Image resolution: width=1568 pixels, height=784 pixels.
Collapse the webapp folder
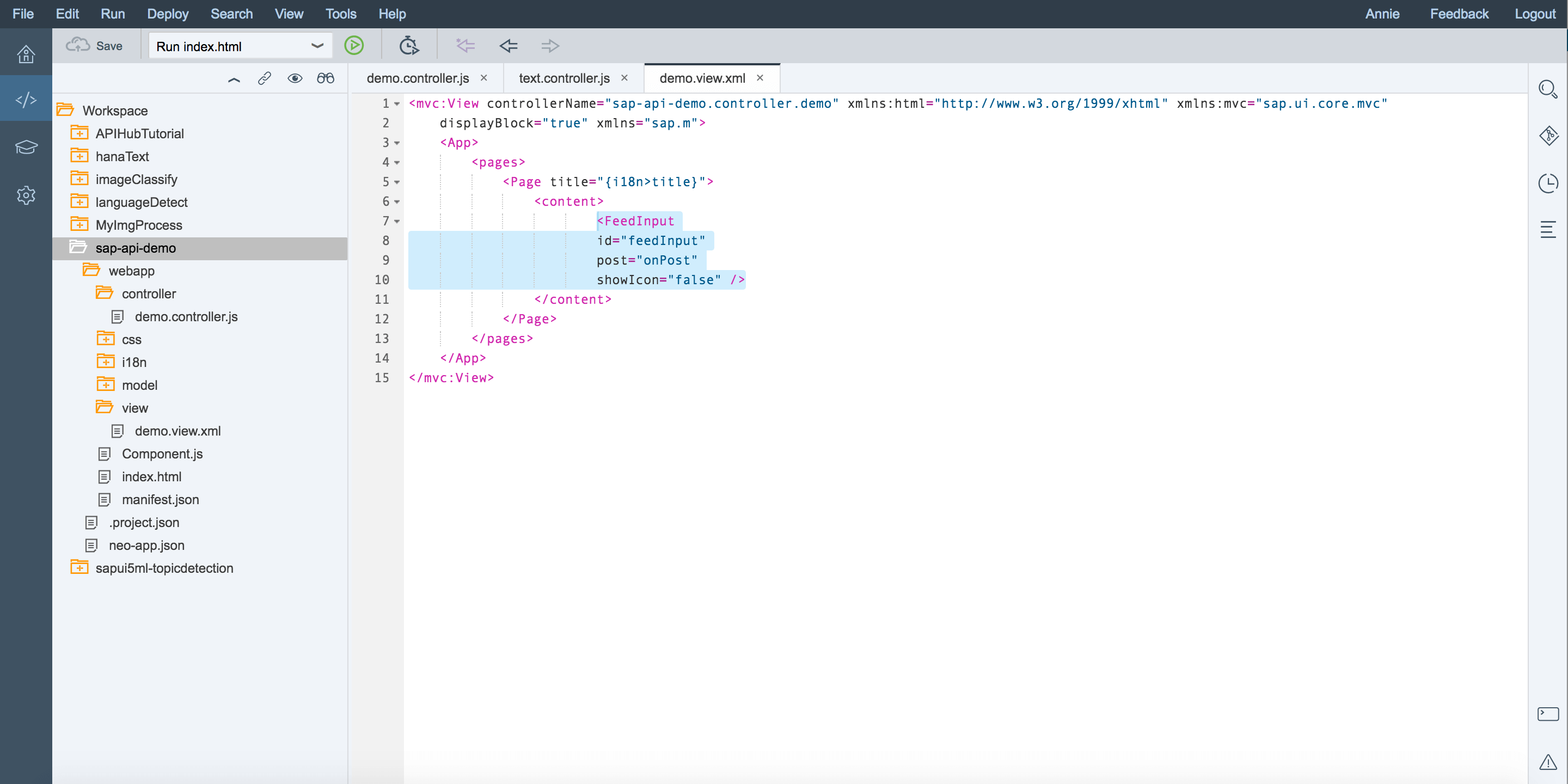point(91,269)
